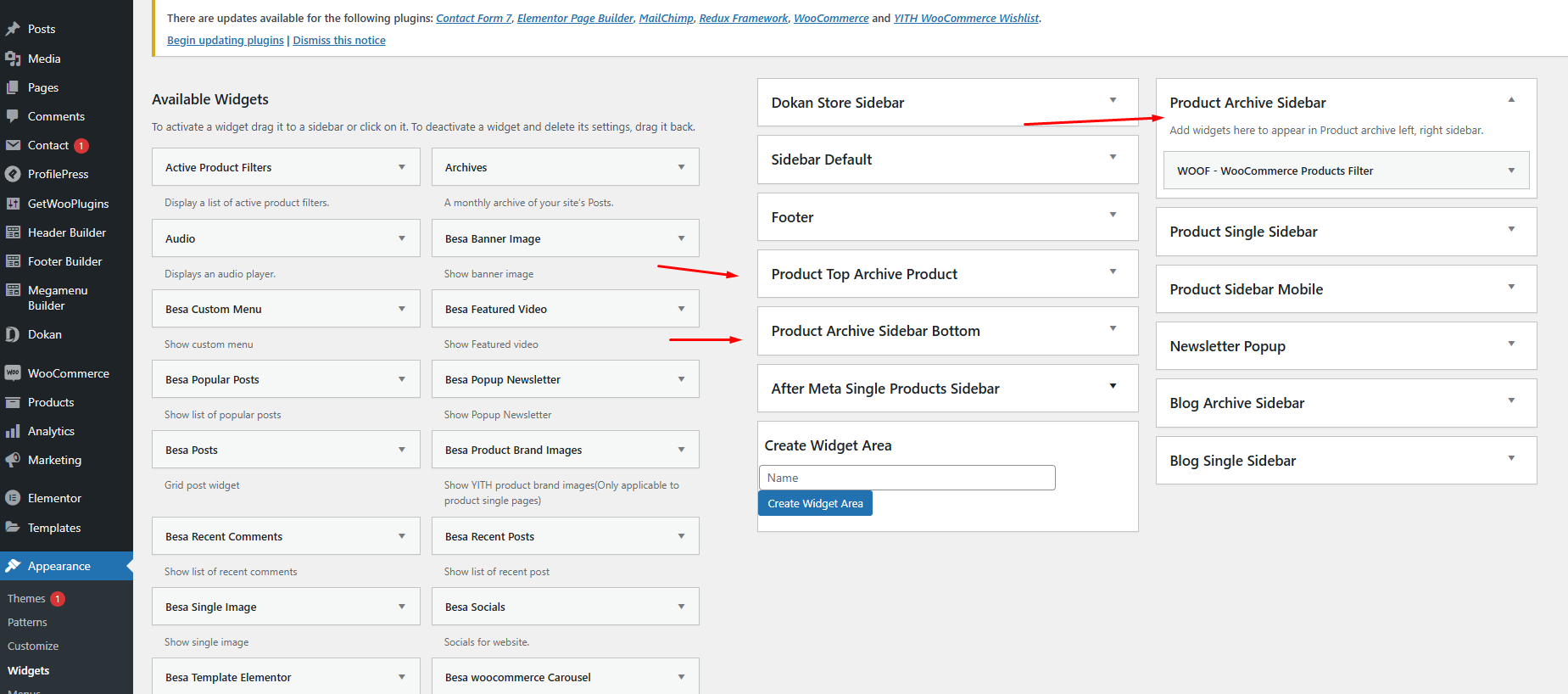
Task: Focus the widget area Name field
Action: pyautogui.click(x=907, y=478)
